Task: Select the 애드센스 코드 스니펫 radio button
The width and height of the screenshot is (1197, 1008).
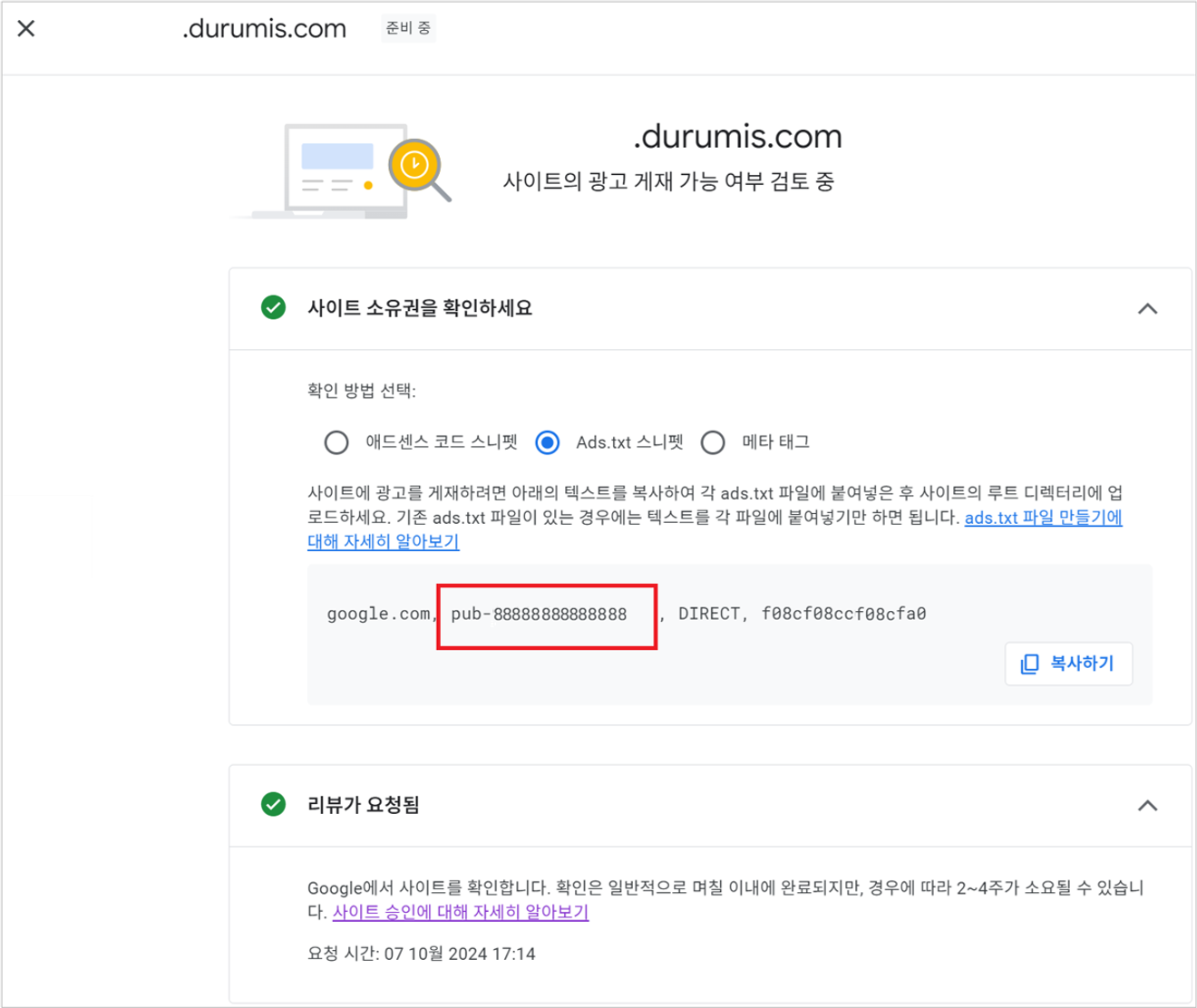Action: point(336,442)
